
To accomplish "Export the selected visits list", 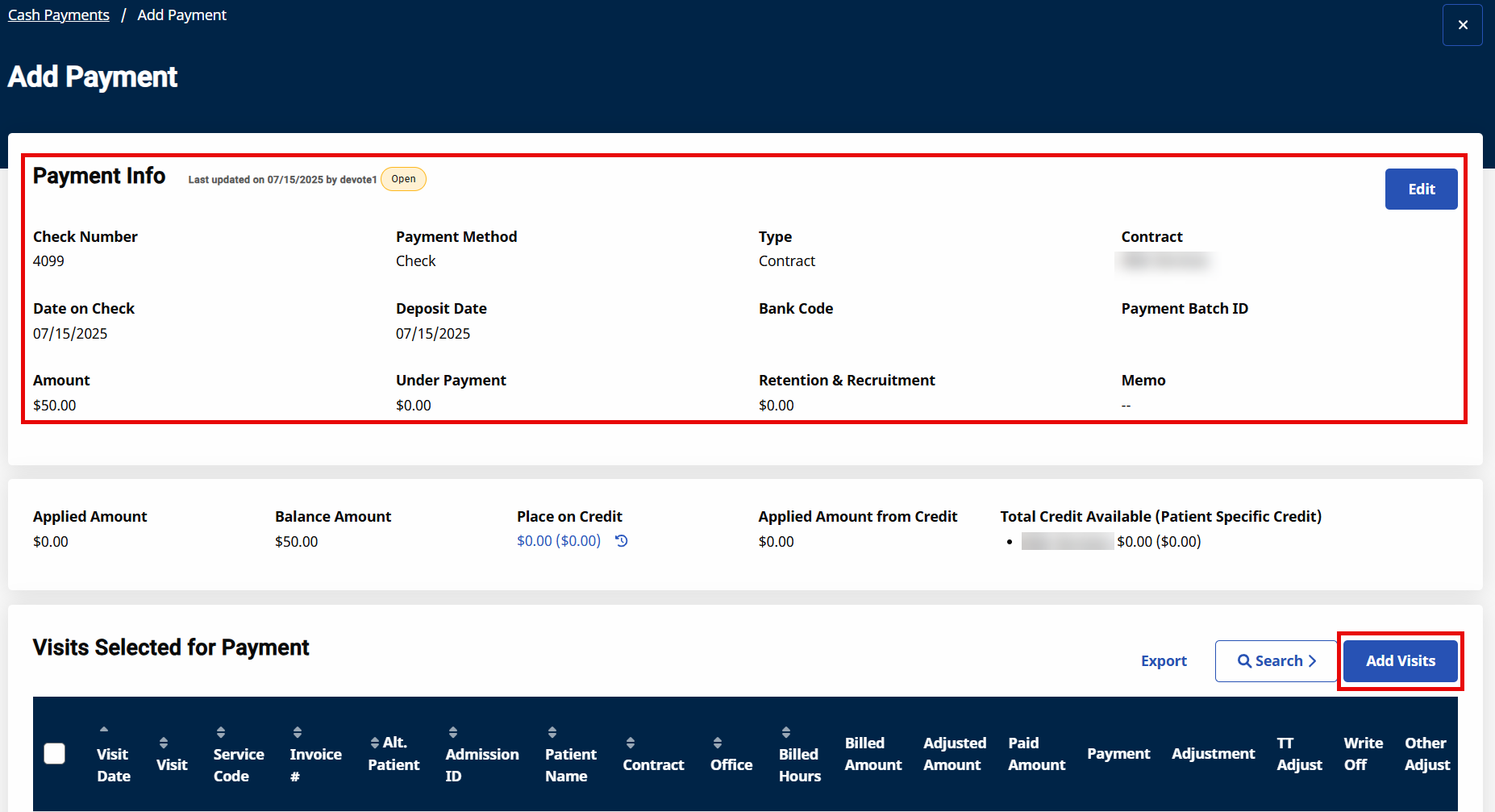I will point(1163,661).
